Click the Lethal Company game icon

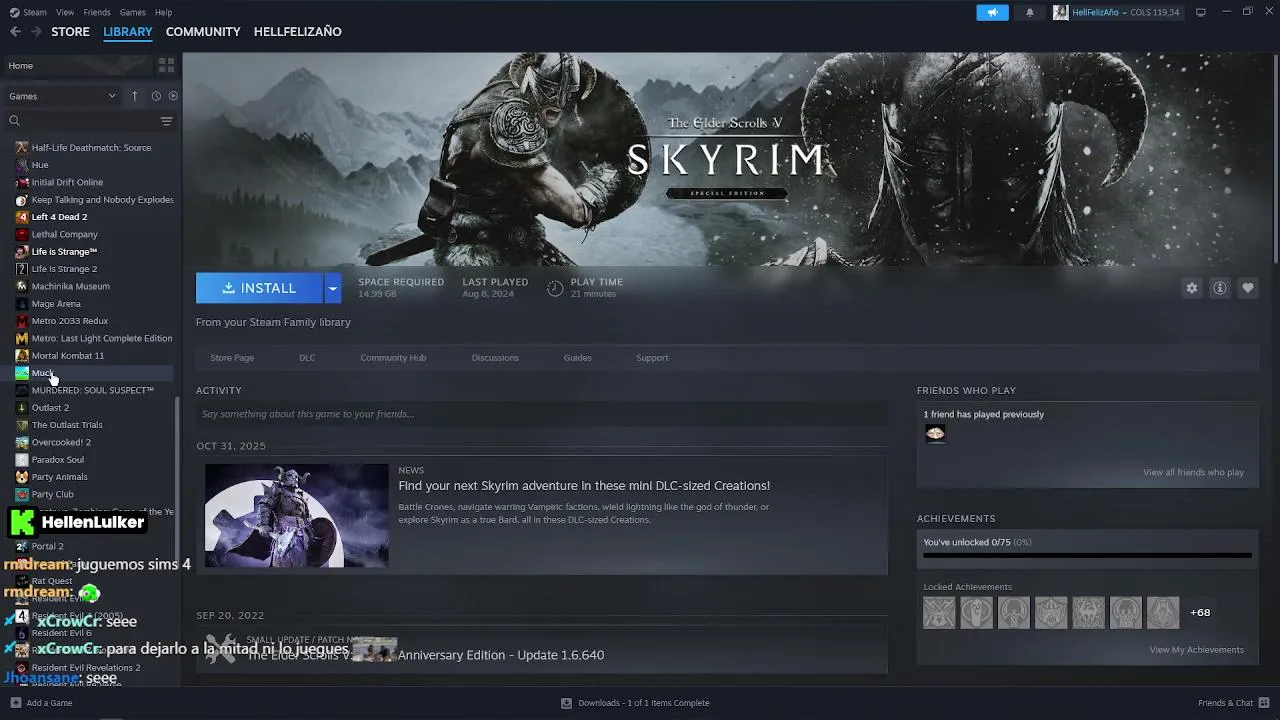(x=22, y=234)
